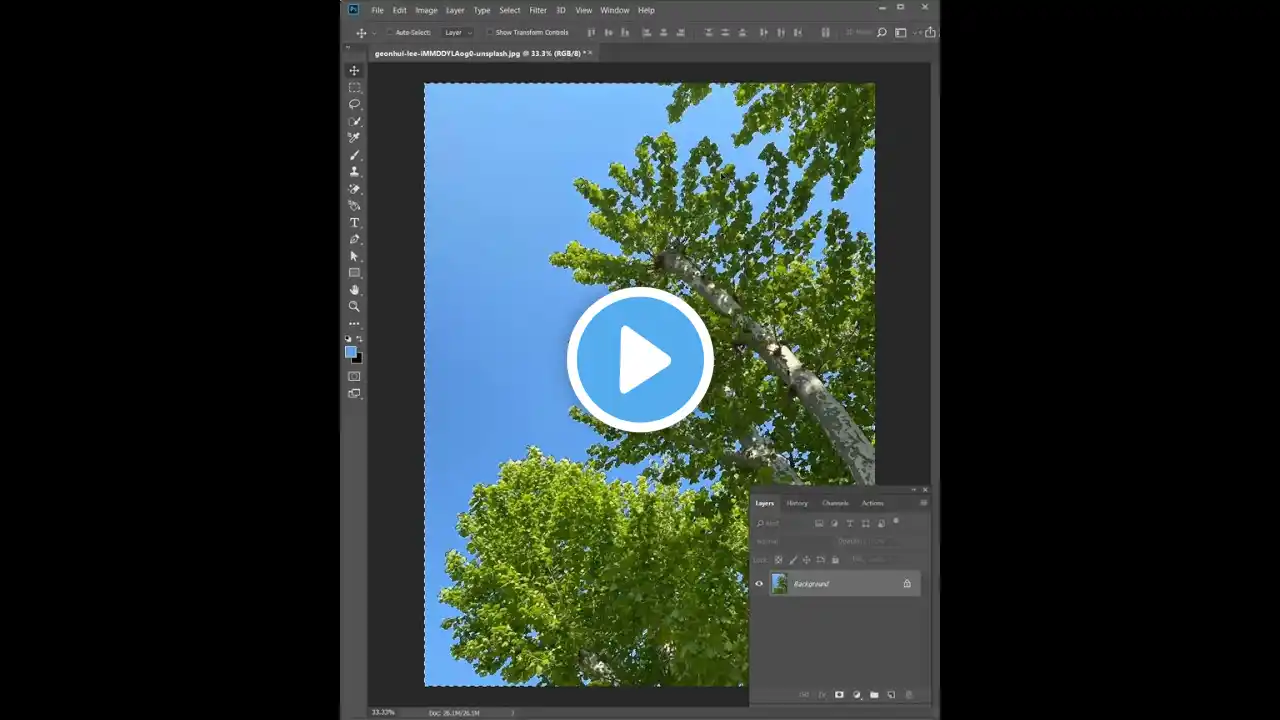Screen dimensions: 1280x720
Task: Close the geonhui-lee document tab
Action: point(590,53)
